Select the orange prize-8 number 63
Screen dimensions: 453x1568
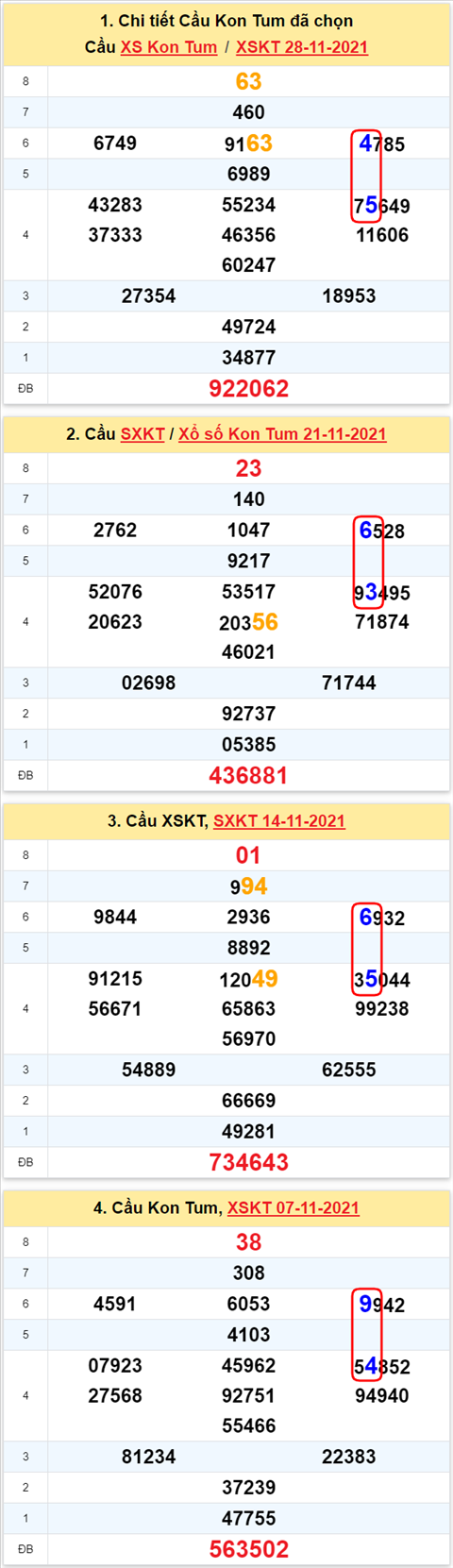coord(249,82)
